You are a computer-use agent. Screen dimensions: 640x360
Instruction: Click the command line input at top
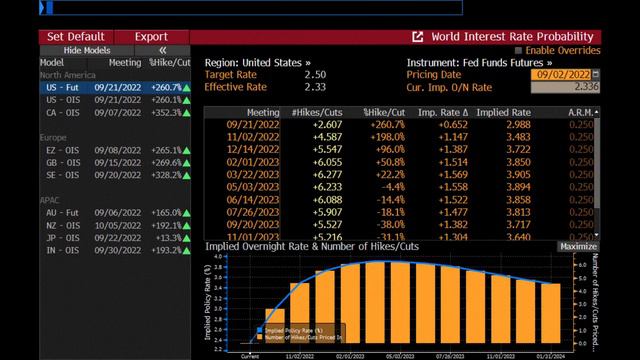pyautogui.click(x=251, y=7)
